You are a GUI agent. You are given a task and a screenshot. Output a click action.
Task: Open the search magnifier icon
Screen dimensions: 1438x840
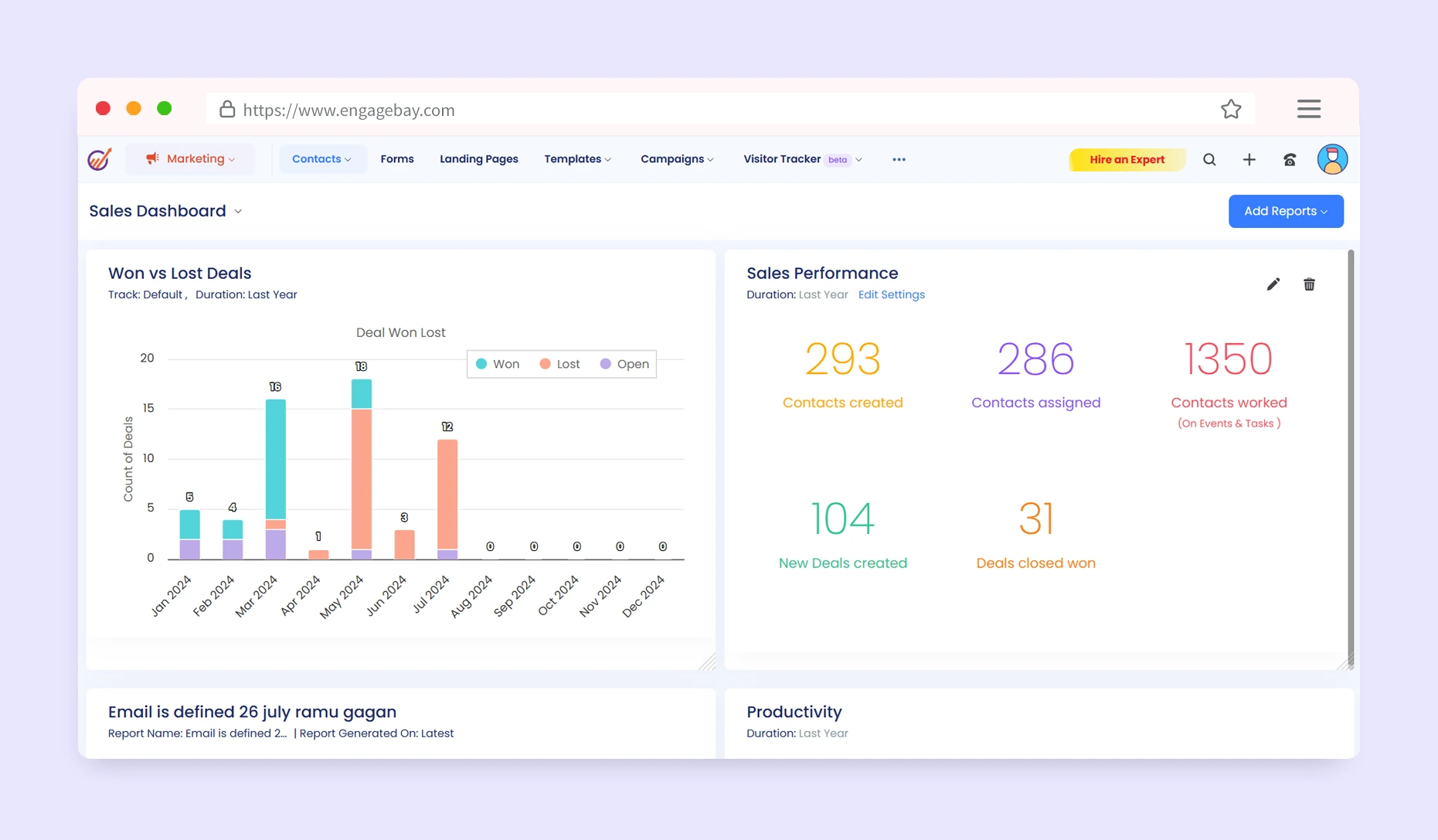point(1209,159)
